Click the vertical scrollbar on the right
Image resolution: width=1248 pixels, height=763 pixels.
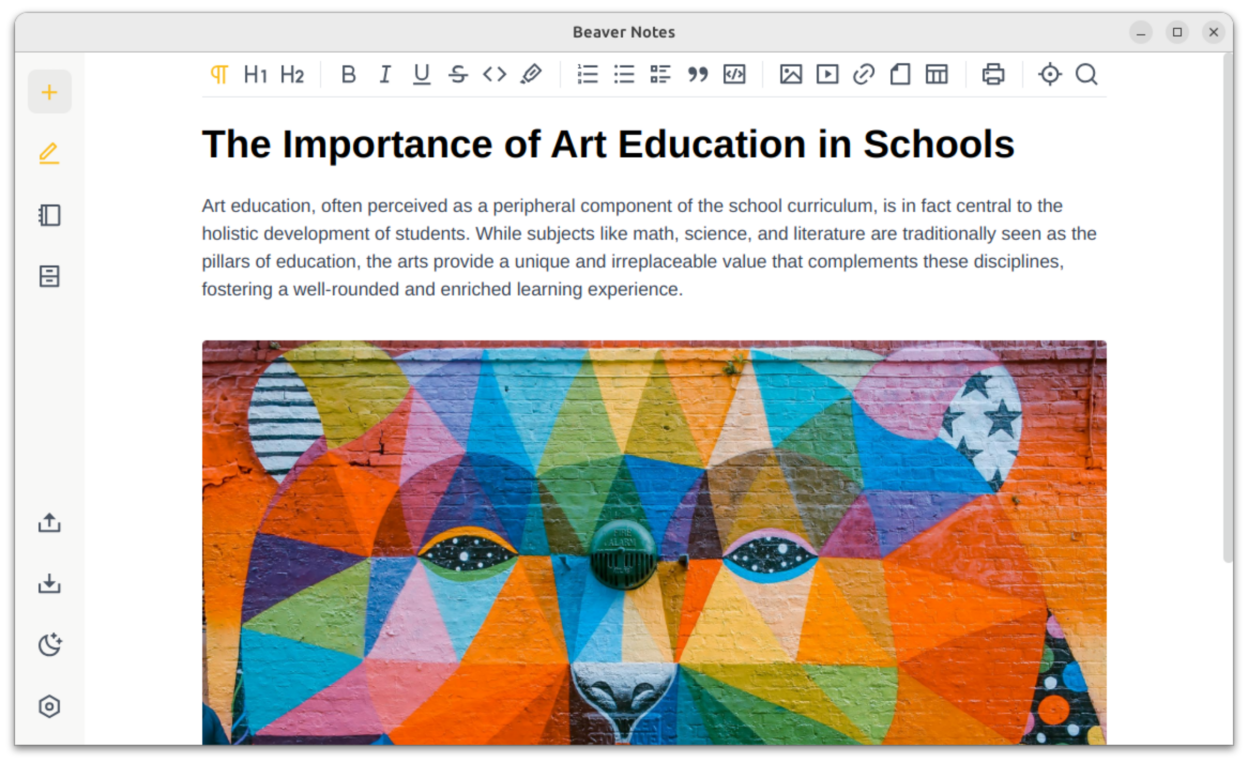1228,308
